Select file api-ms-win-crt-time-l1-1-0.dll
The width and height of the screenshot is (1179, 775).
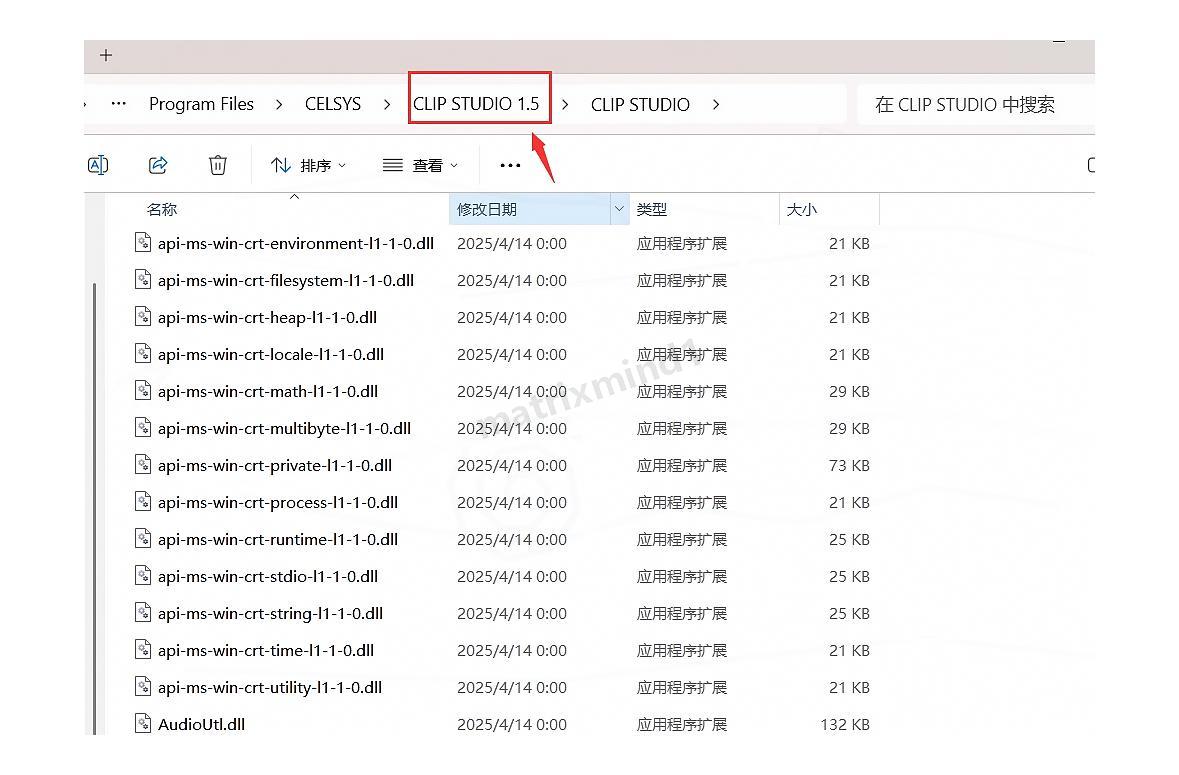tap(265, 650)
